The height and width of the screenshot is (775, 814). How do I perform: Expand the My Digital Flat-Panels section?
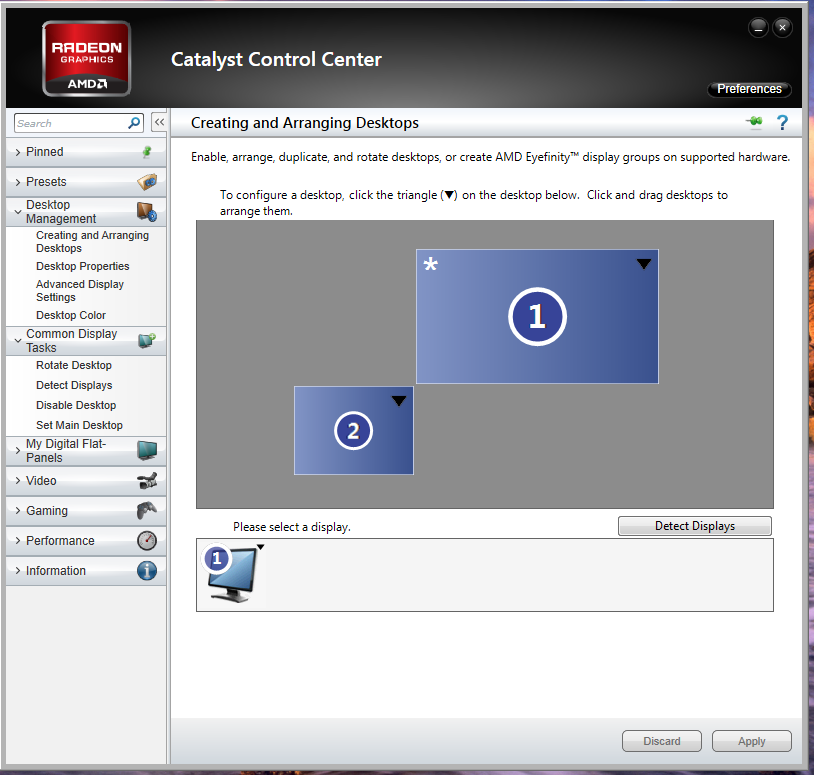(18, 451)
